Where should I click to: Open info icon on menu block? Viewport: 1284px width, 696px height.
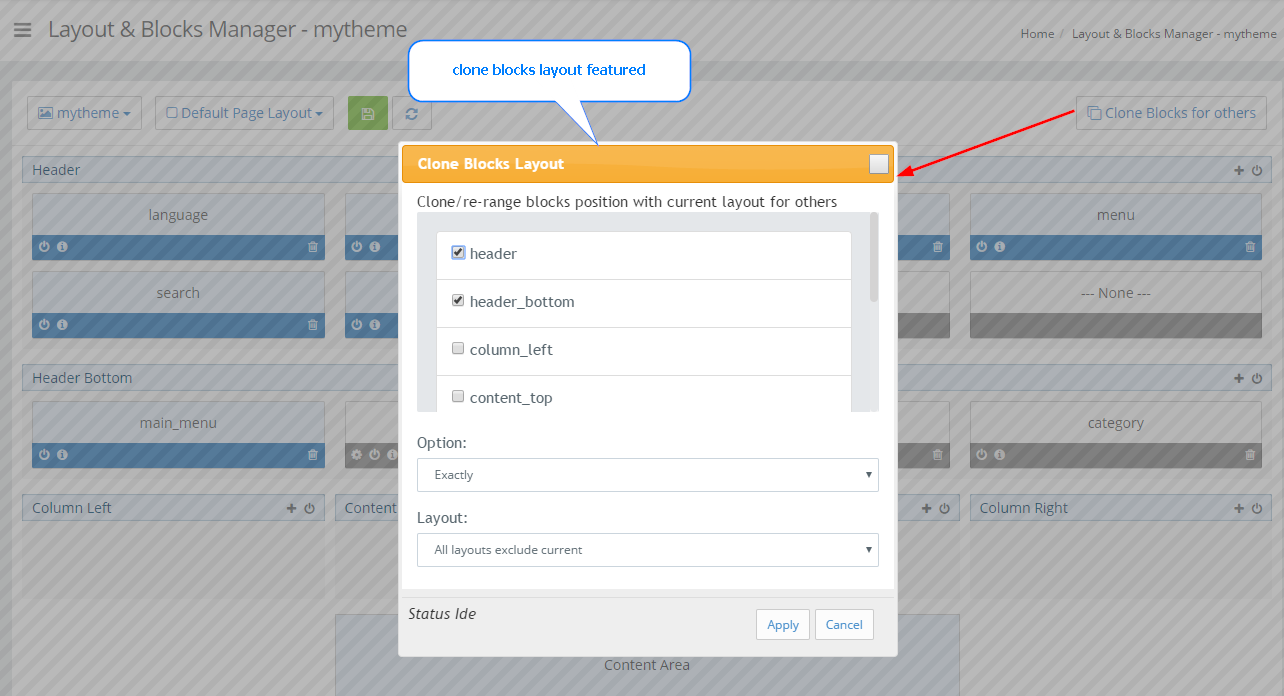coord(1000,246)
